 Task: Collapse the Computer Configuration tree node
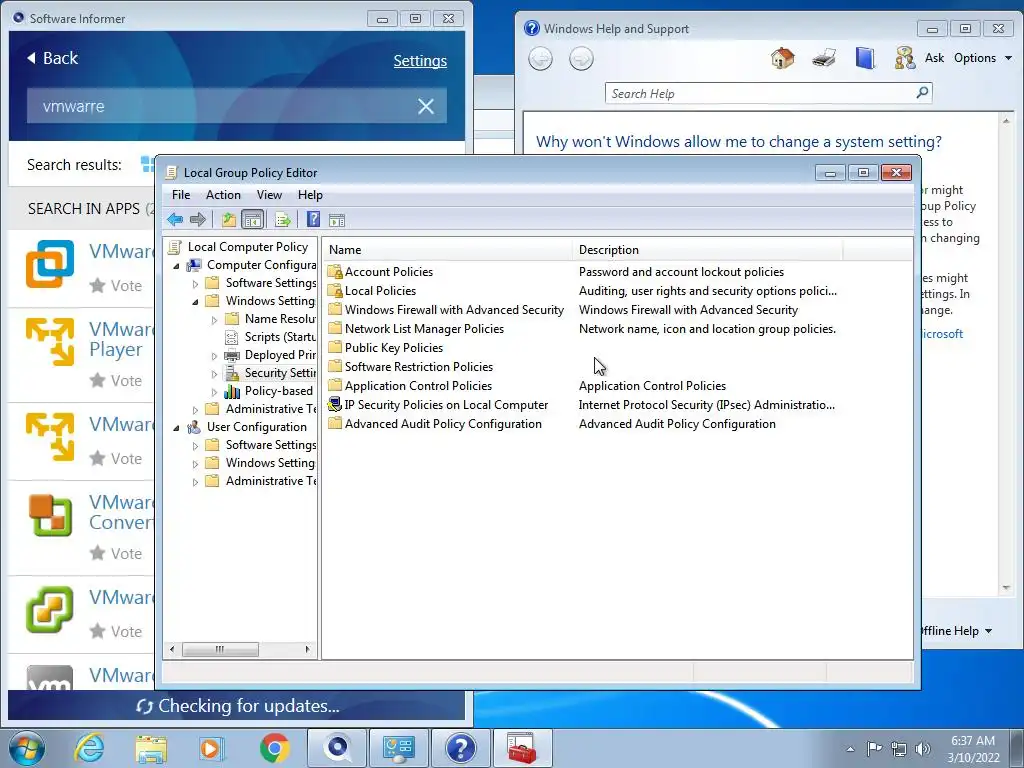click(x=176, y=266)
